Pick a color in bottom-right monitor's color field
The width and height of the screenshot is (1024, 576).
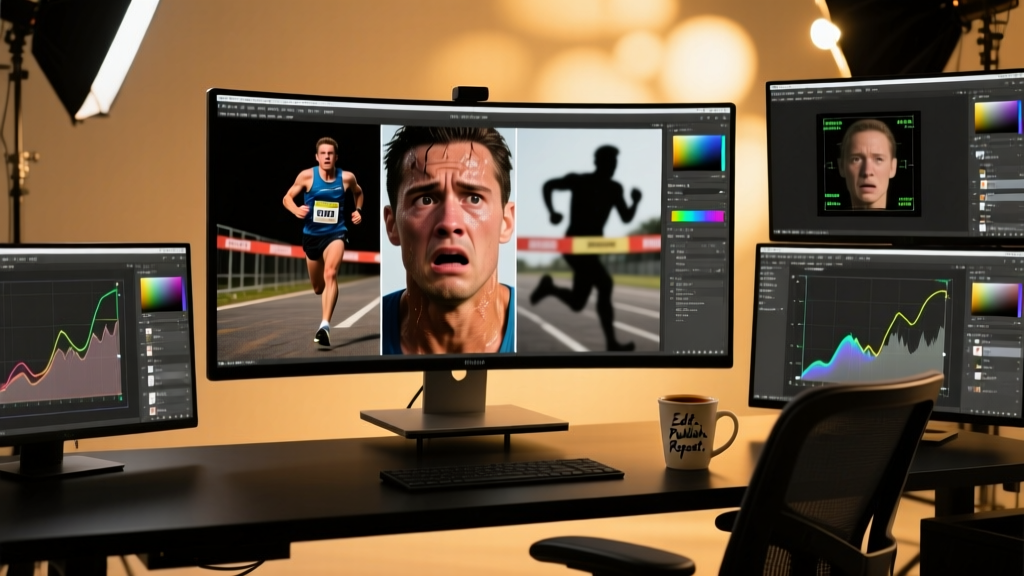(993, 300)
